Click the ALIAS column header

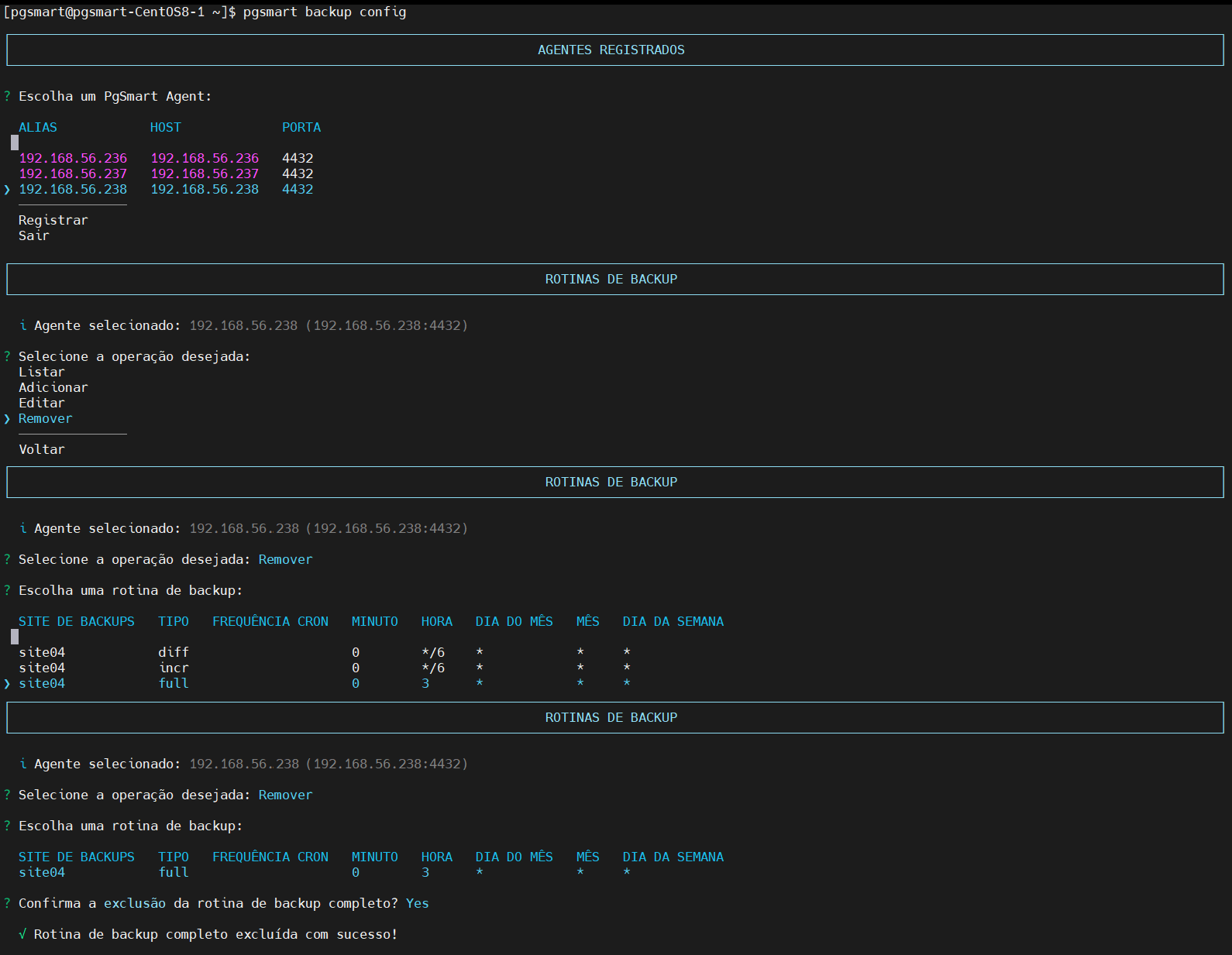pyautogui.click(x=38, y=127)
